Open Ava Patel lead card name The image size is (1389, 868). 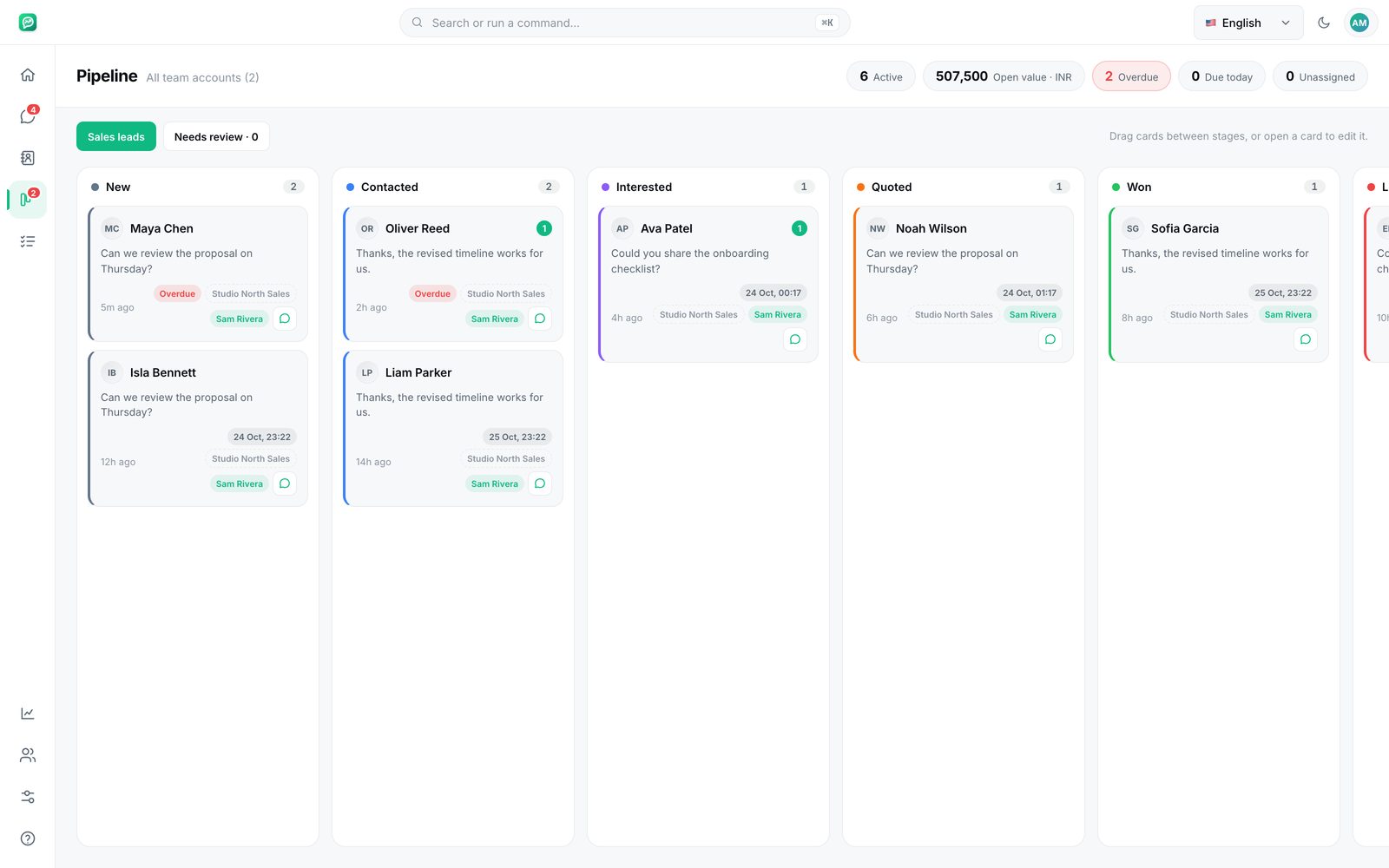pyautogui.click(x=667, y=228)
